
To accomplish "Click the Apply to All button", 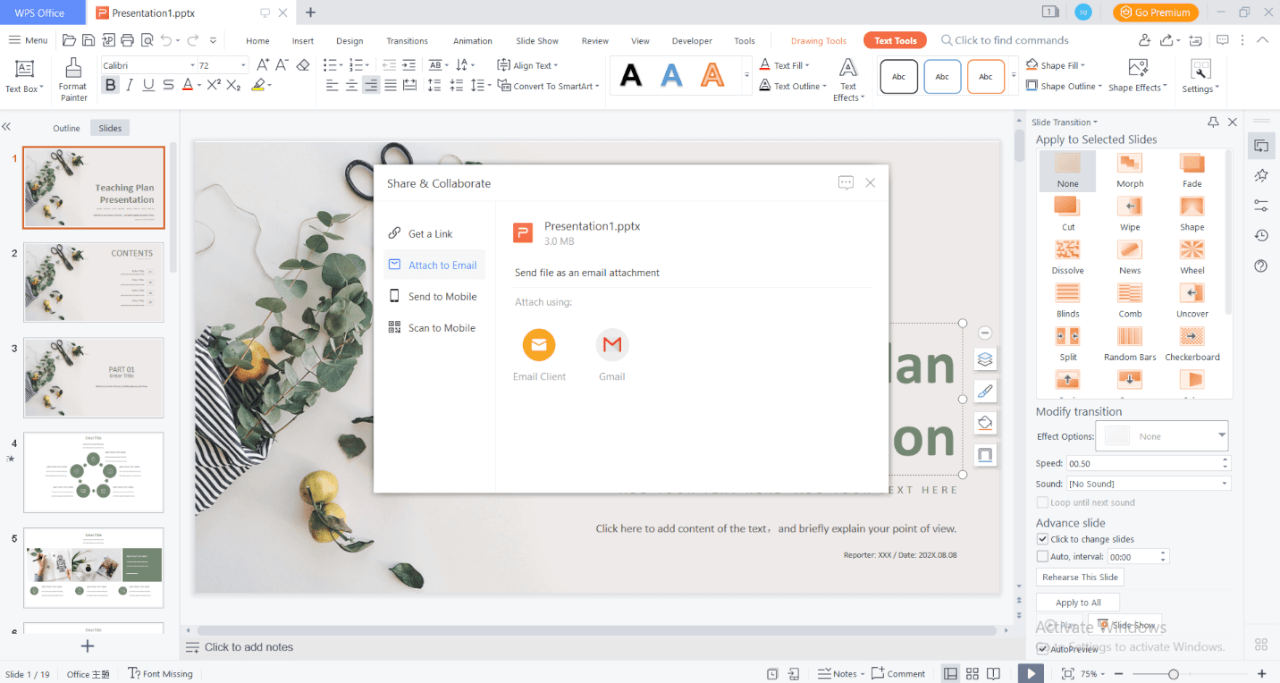I will point(1078,603).
